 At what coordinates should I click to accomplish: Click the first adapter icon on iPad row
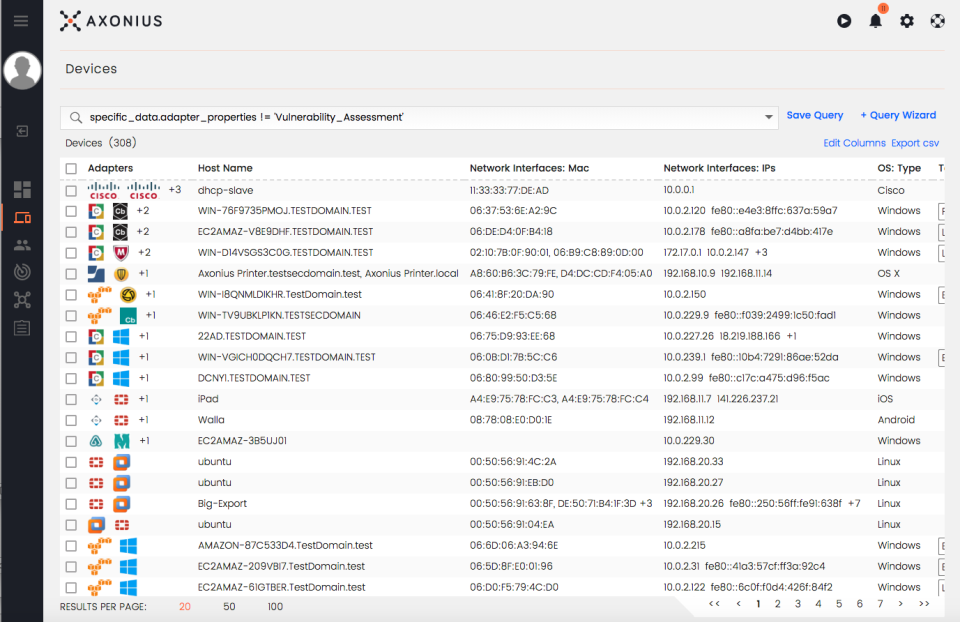(96, 399)
